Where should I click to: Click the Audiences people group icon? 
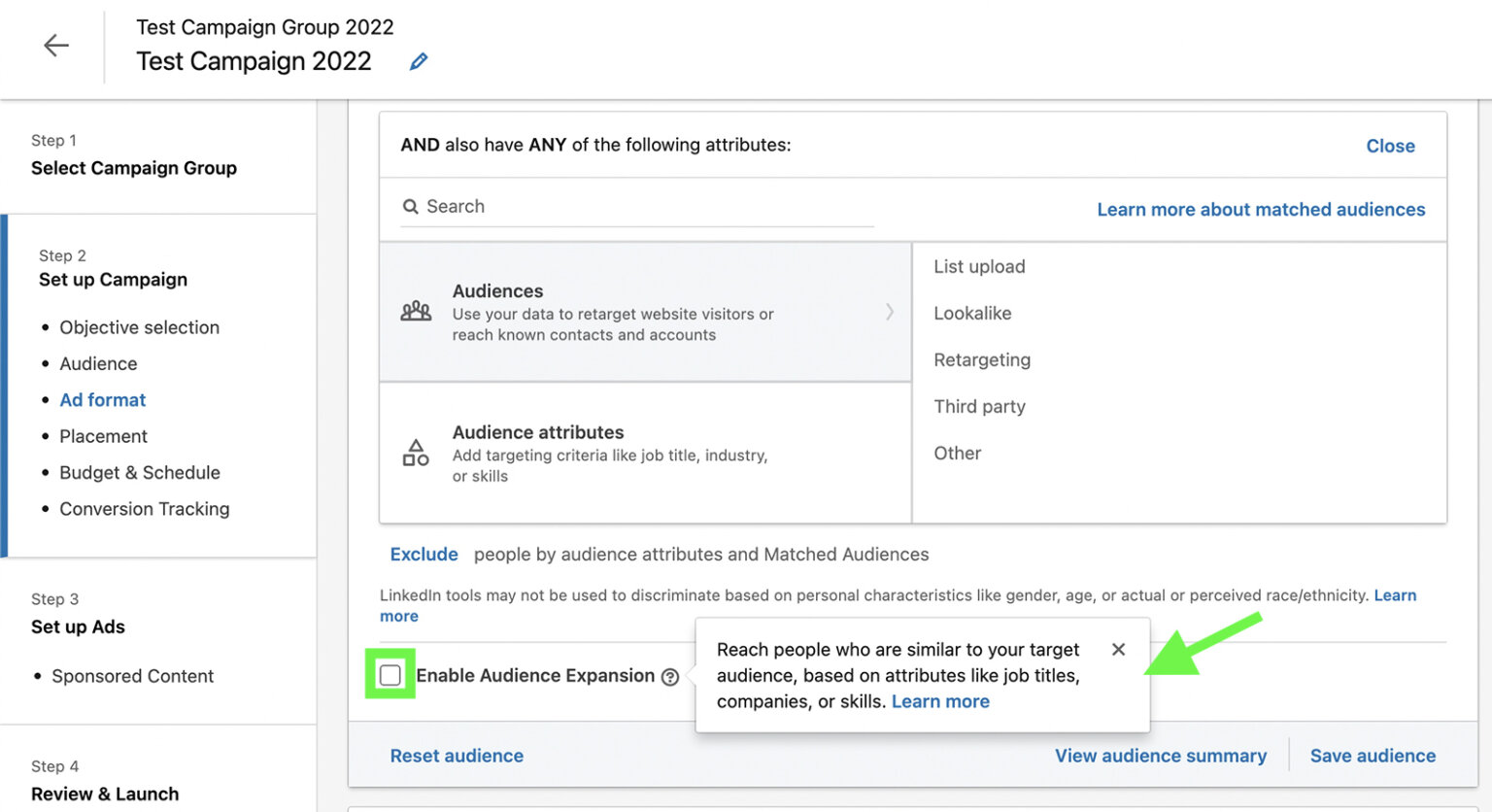(416, 312)
